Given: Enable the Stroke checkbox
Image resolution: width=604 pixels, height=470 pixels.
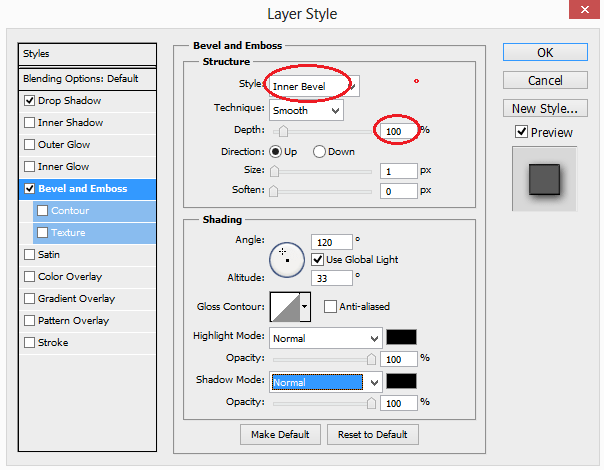Looking at the screenshot, I should coord(29,342).
